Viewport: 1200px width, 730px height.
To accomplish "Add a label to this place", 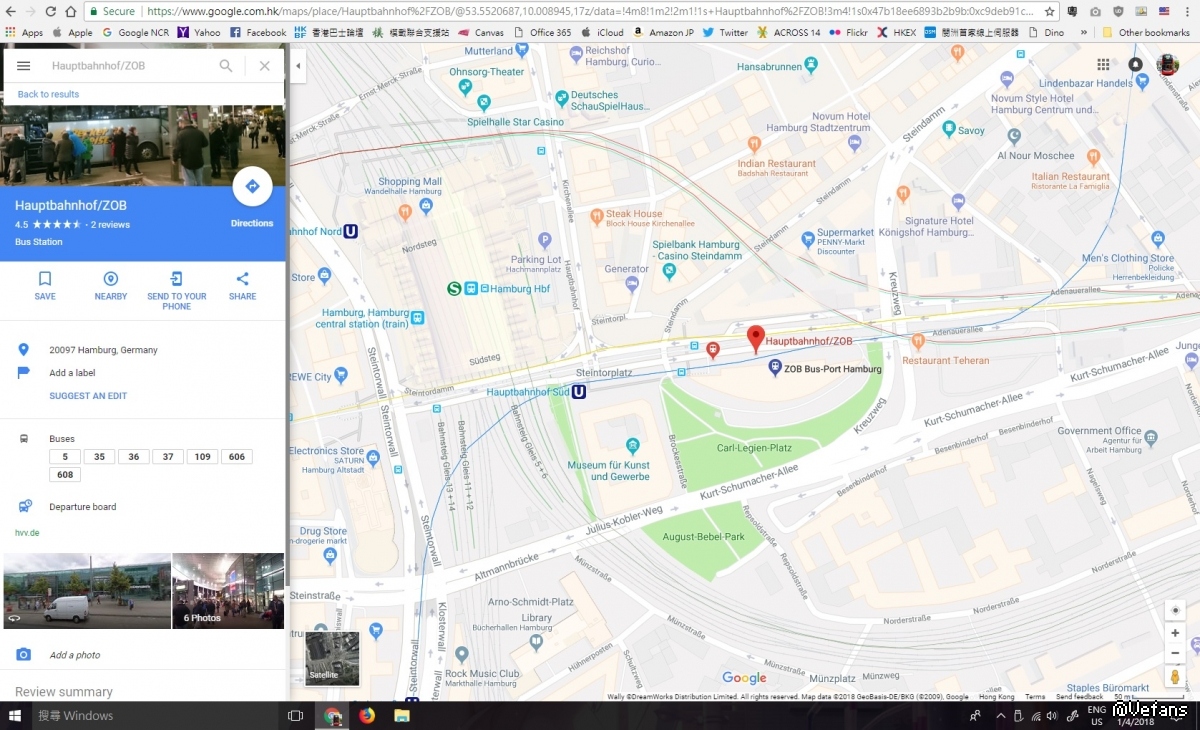I will pyautogui.click(x=72, y=373).
